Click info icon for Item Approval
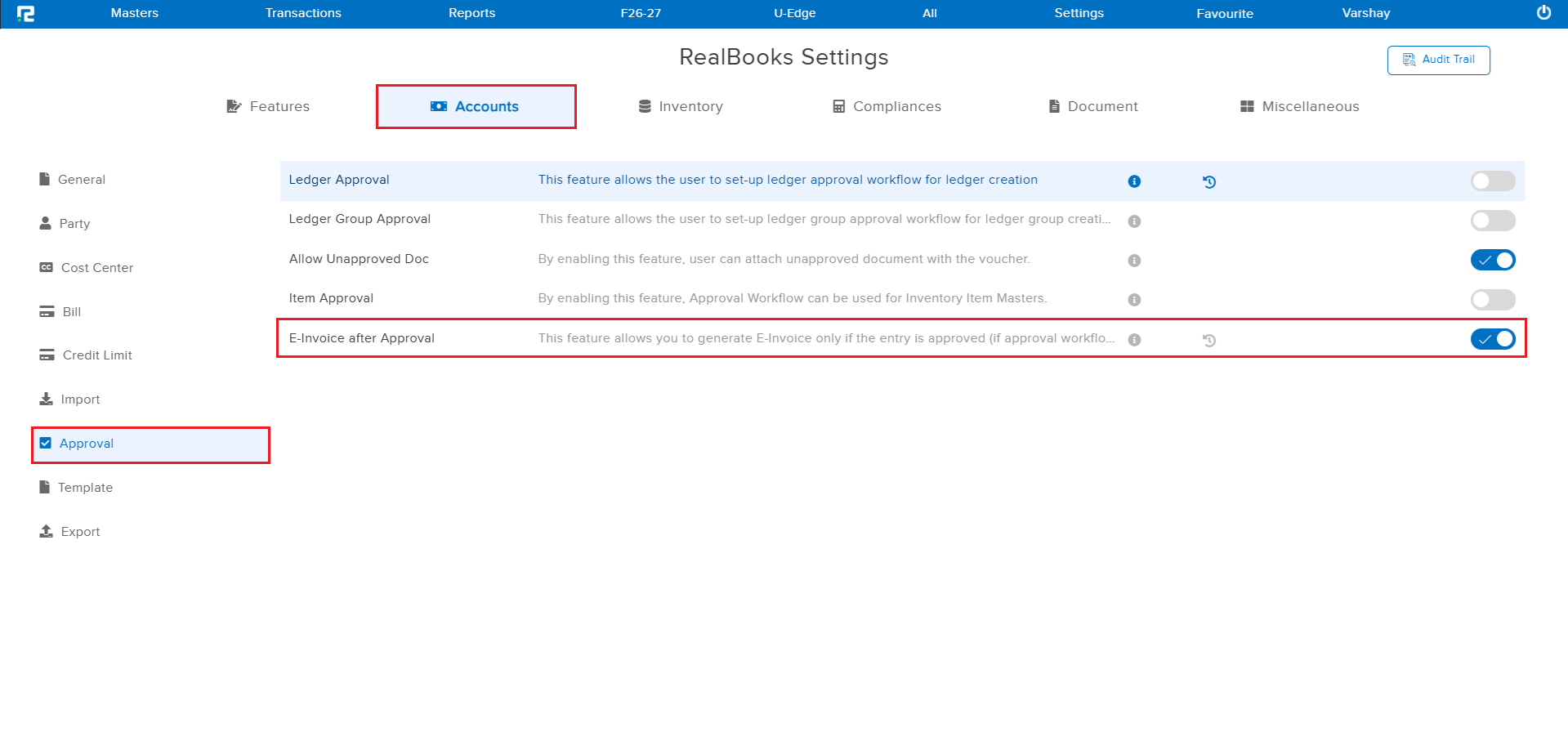This screenshot has height=741, width=1568. coord(1134,300)
